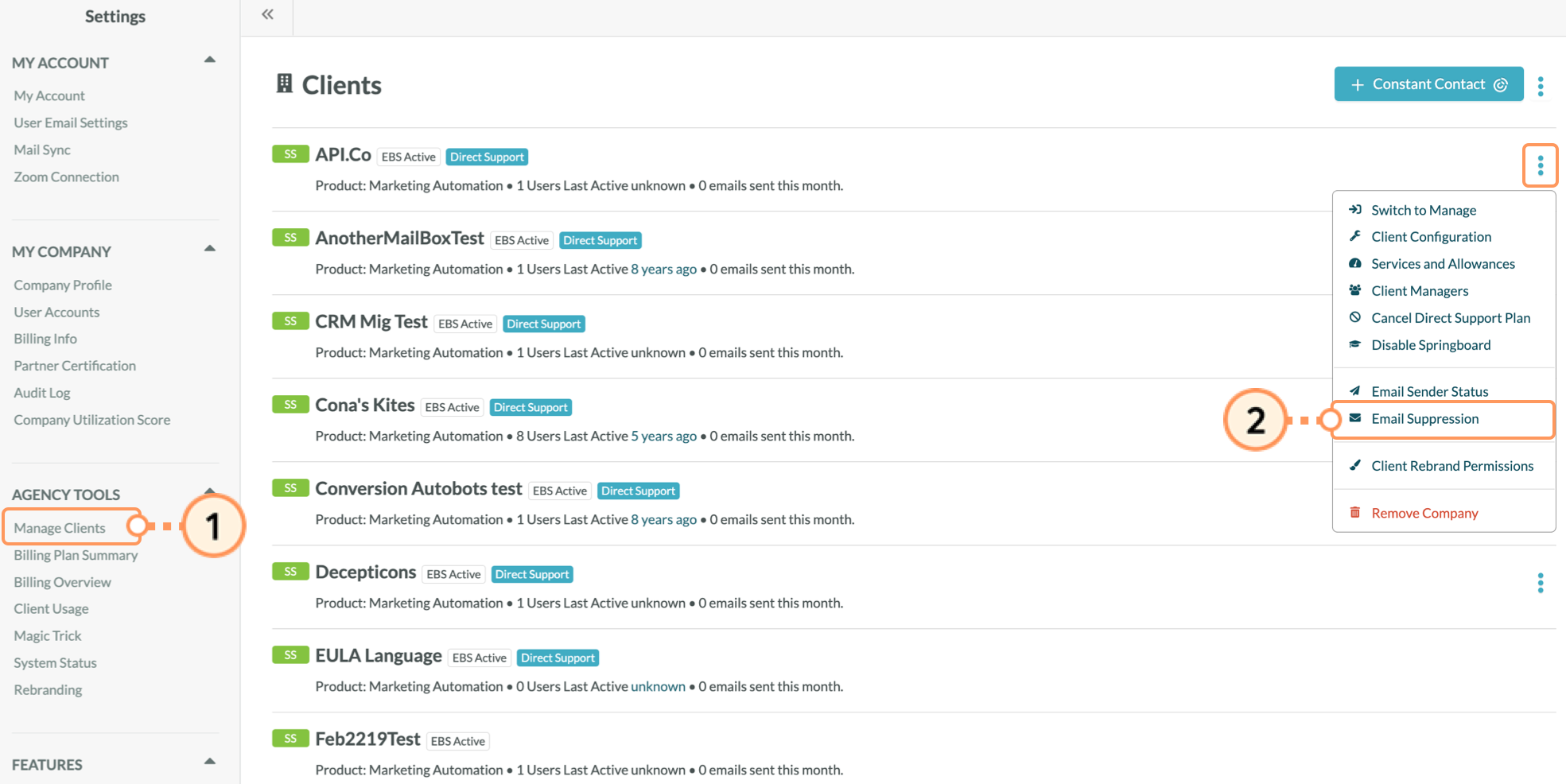Click the graduation cap icon for Disable Springboard
The image size is (1566, 784).
tap(1355, 344)
